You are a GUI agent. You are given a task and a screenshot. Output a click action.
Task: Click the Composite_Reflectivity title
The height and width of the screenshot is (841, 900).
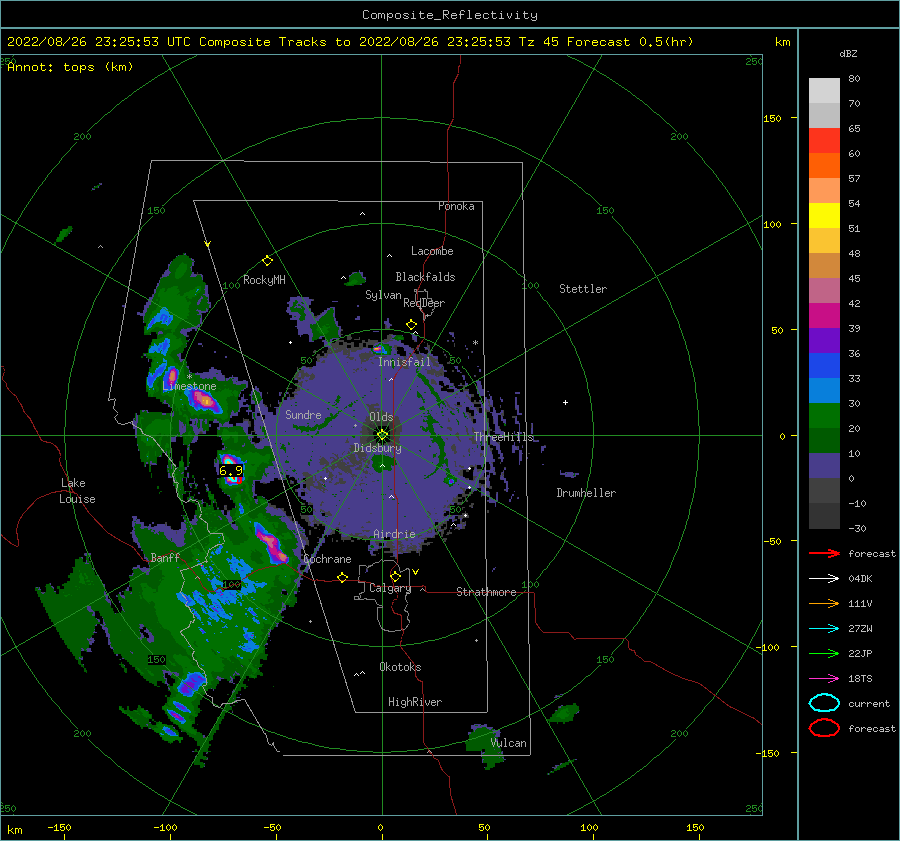[450, 15]
